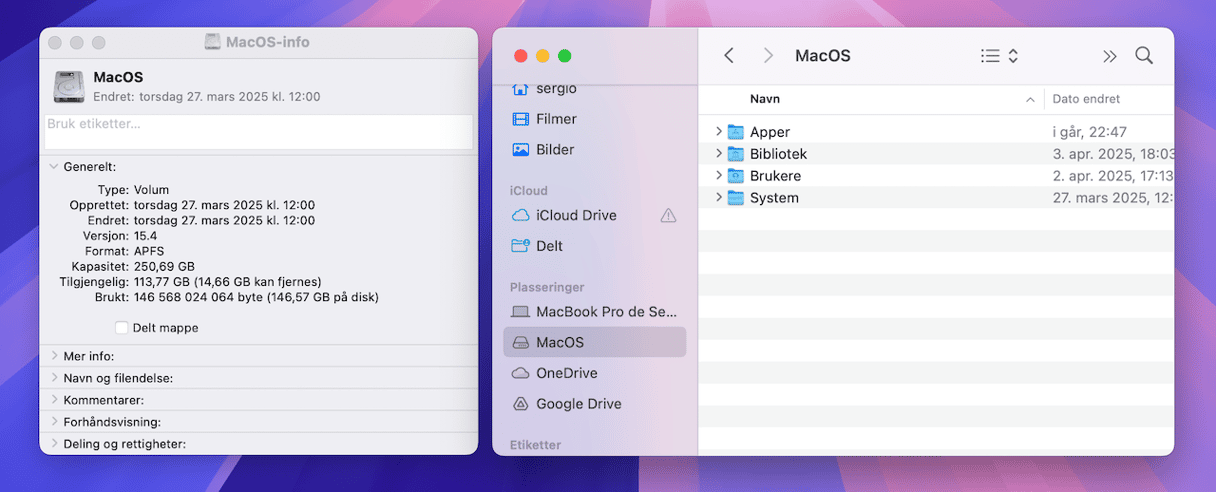Select the Bibliotek folder name

pyautogui.click(x=778, y=154)
